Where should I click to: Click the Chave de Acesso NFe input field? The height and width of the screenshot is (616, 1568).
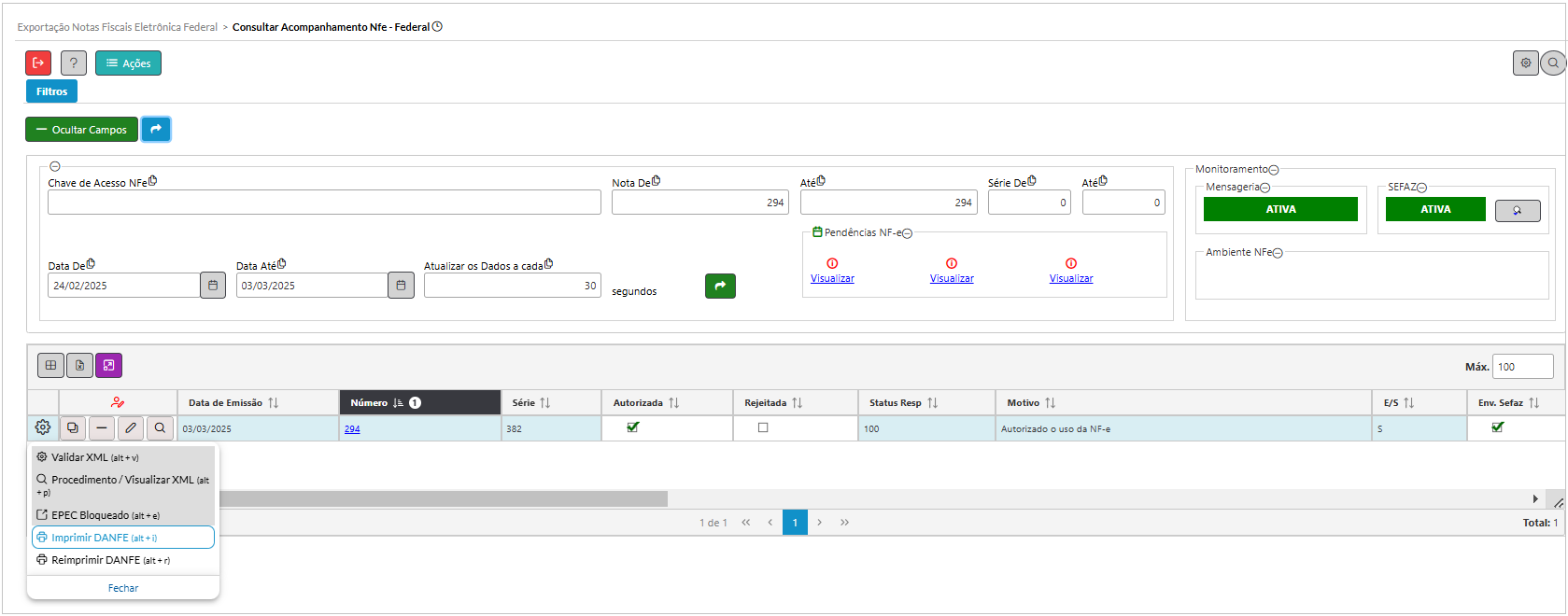[324, 203]
